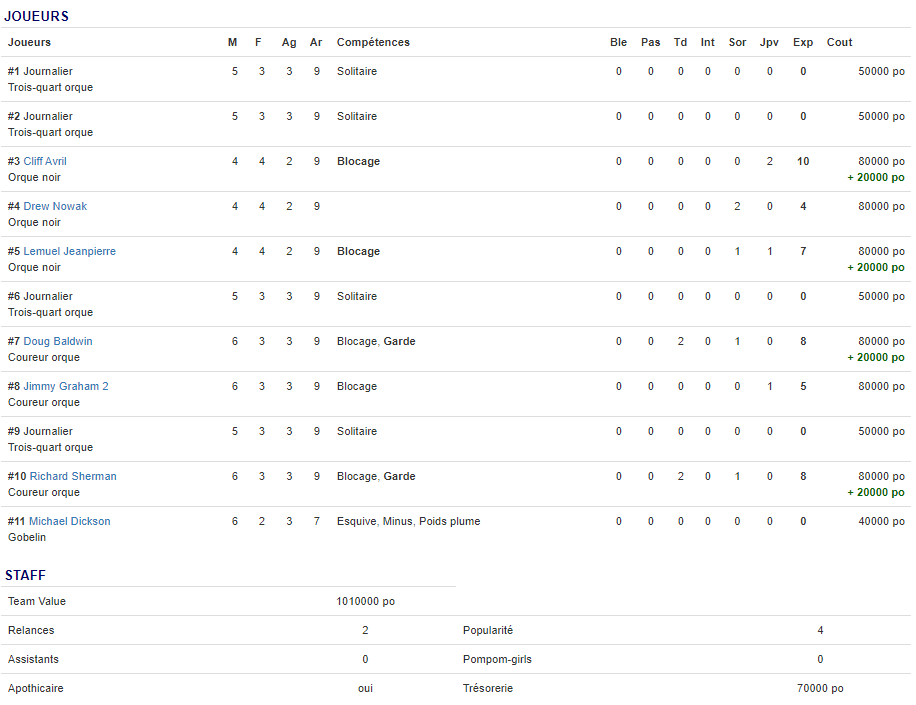Open Lemuel Jeanpierre's profile link
Image resolution: width=916 pixels, height=705 pixels.
point(69,251)
